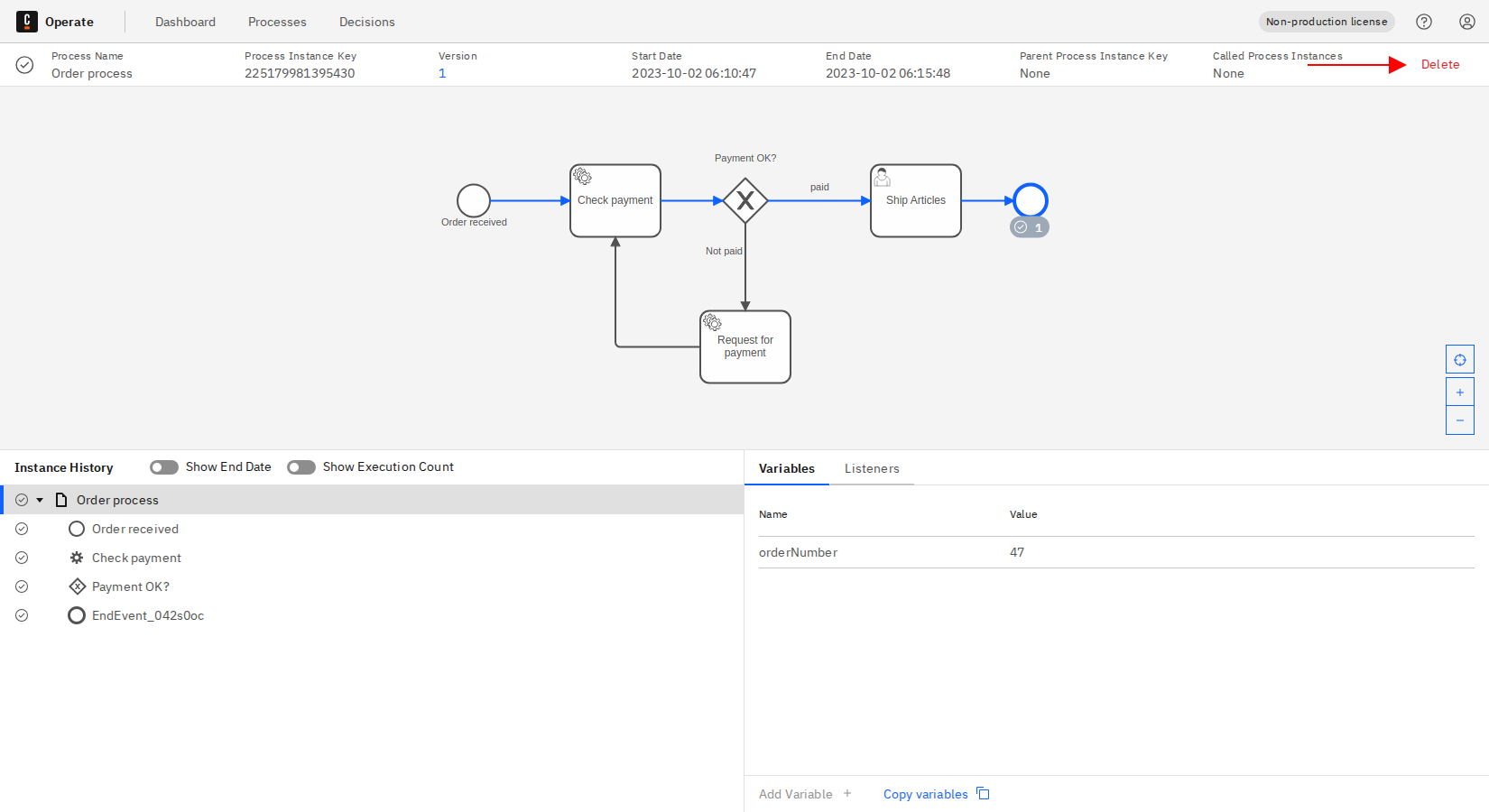The height and width of the screenshot is (812, 1489).
Task: Zoom out of the diagram using the minus icon
Action: click(x=1459, y=420)
